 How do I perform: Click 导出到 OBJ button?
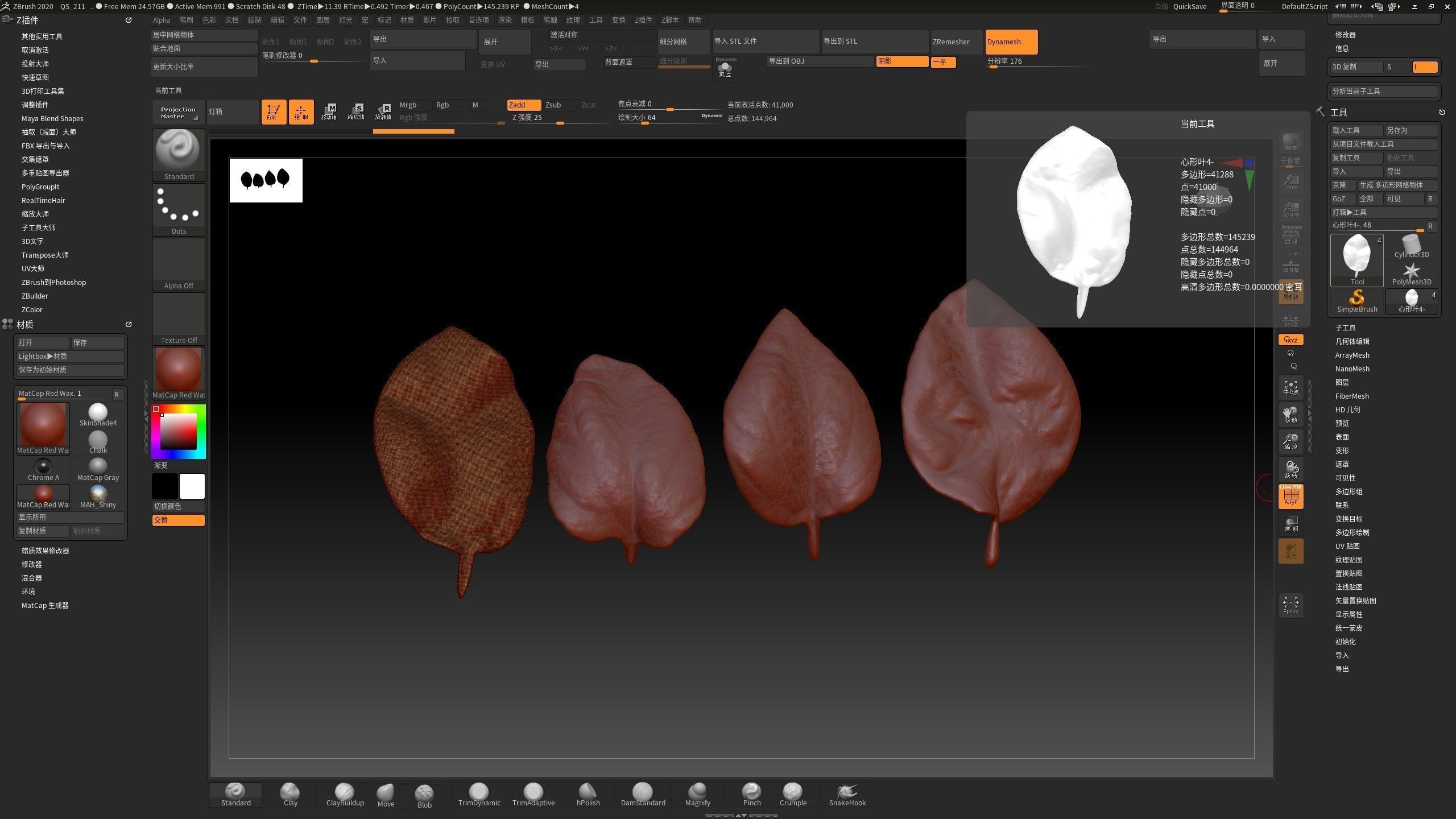[820, 61]
